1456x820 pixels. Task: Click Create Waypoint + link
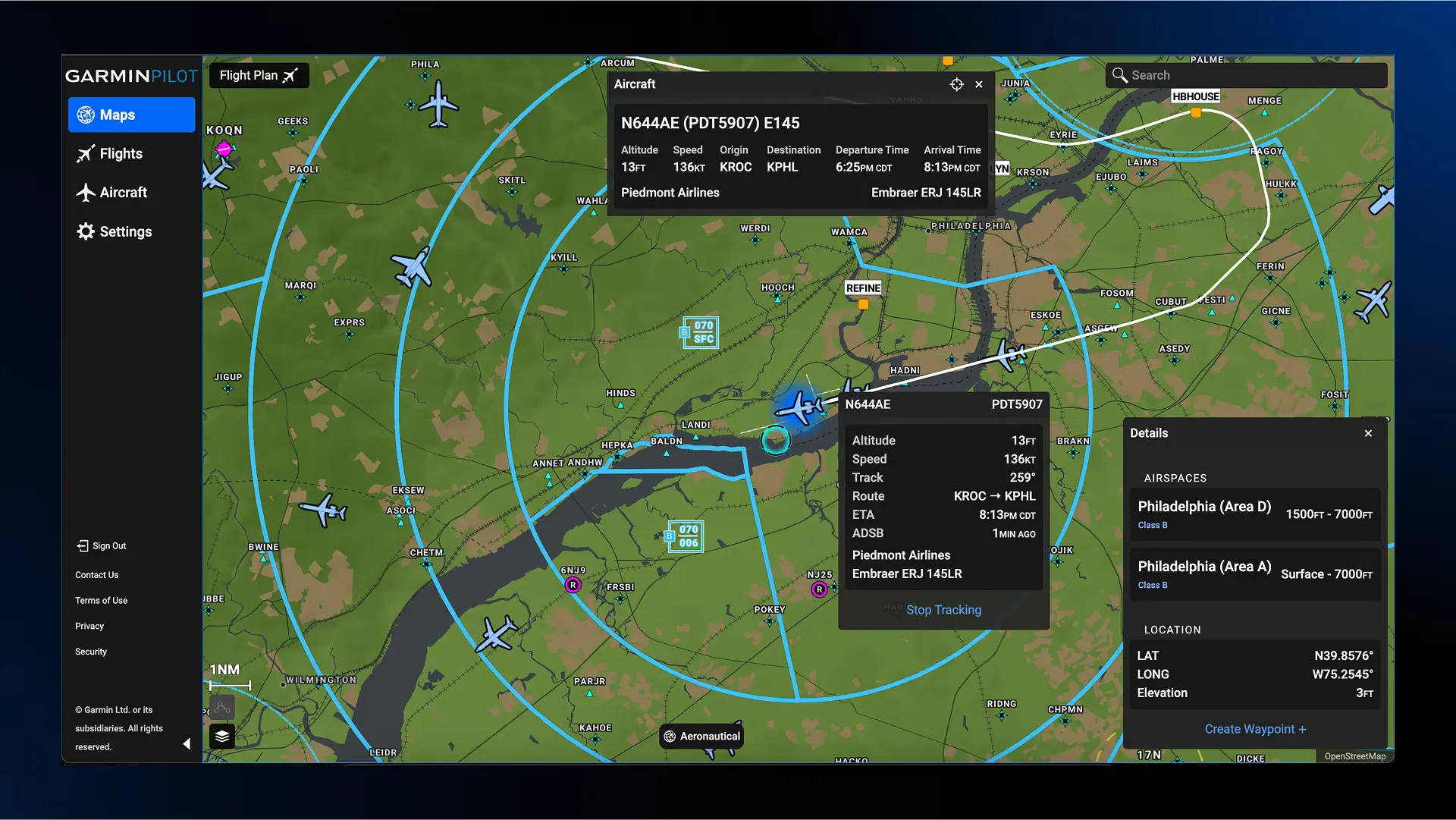tap(1255, 729)
